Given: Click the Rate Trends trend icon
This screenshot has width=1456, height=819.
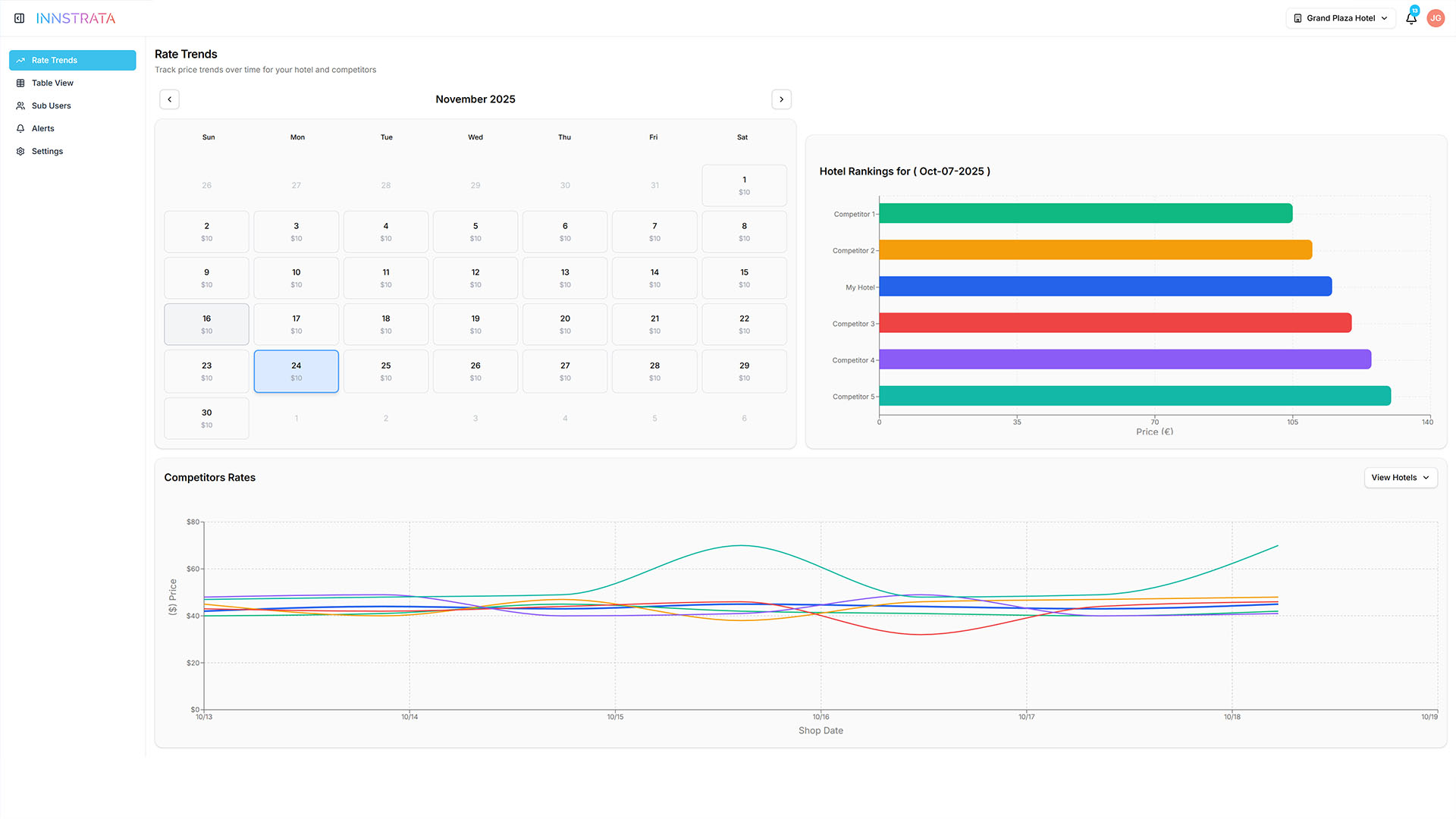Looking at the screenshot, I should pyautogui.click(x=20, y=61).
